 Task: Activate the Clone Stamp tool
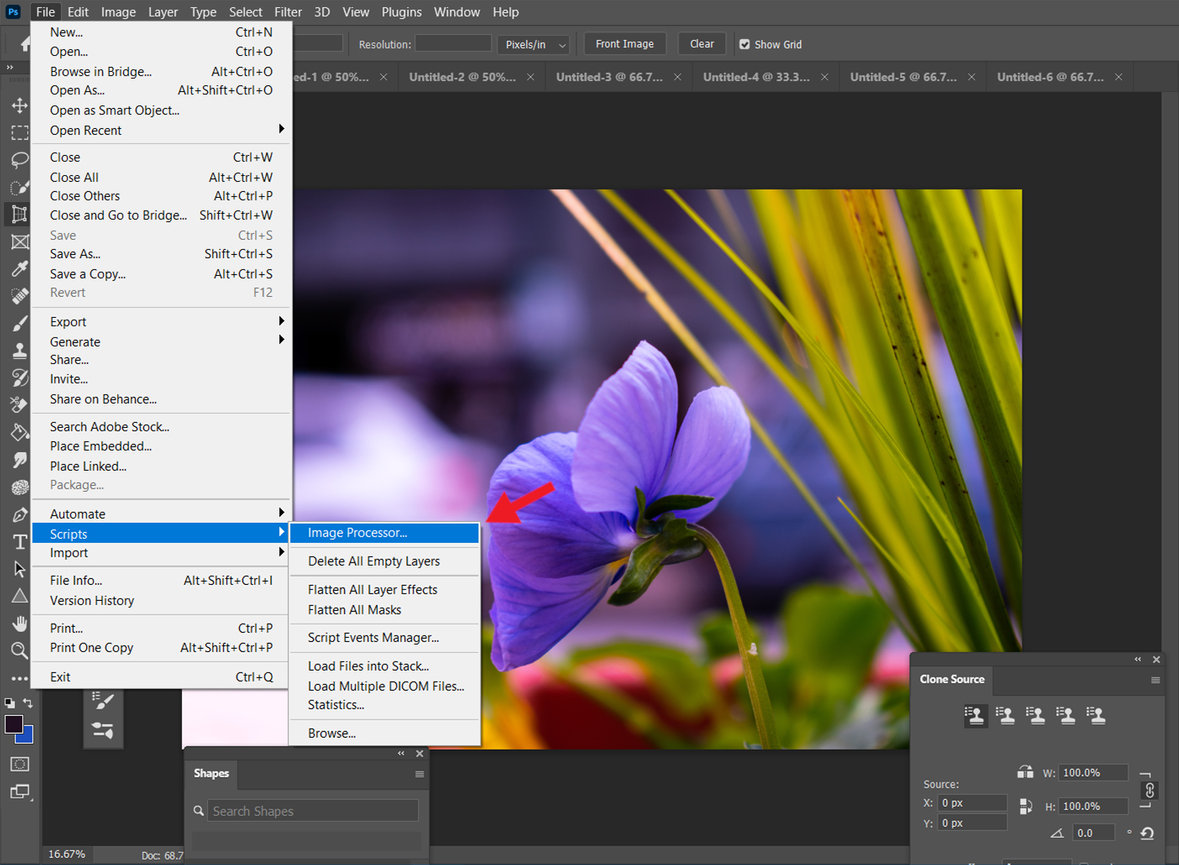coord(19,350)
